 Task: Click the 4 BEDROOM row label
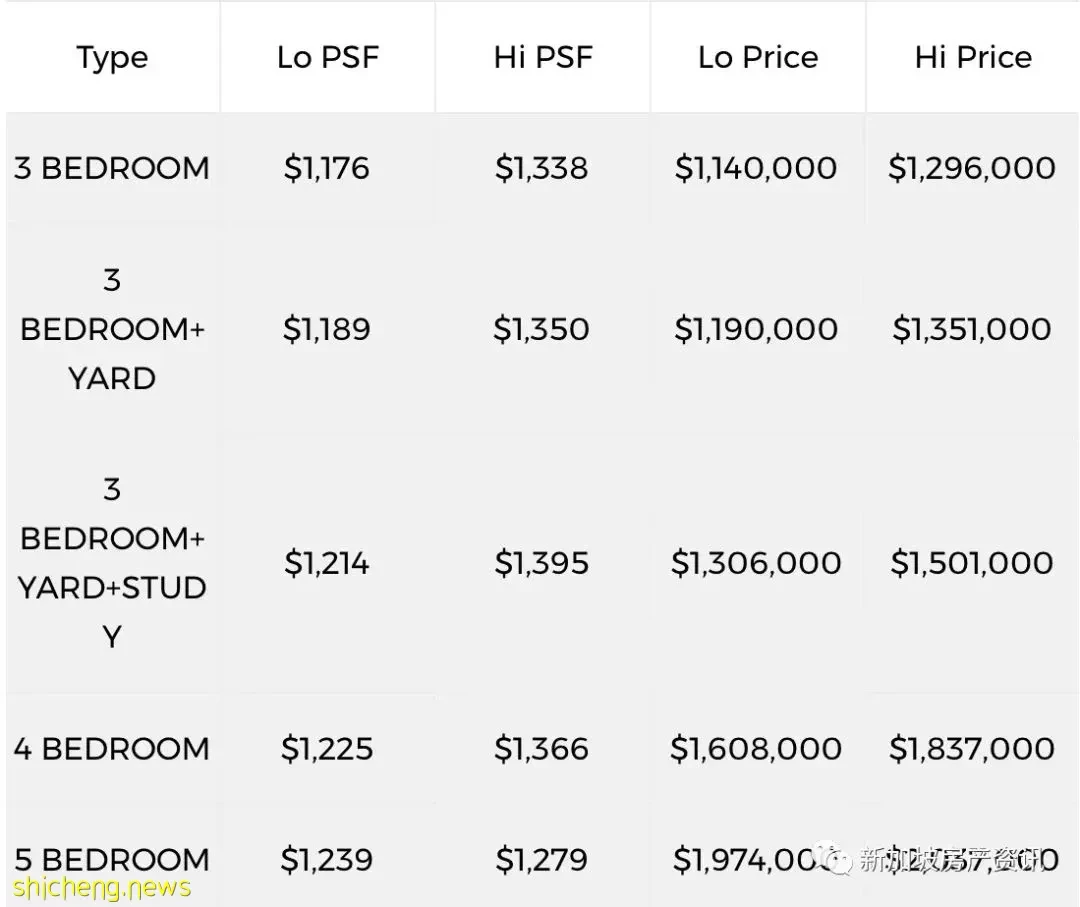click(x=112, y=749)
